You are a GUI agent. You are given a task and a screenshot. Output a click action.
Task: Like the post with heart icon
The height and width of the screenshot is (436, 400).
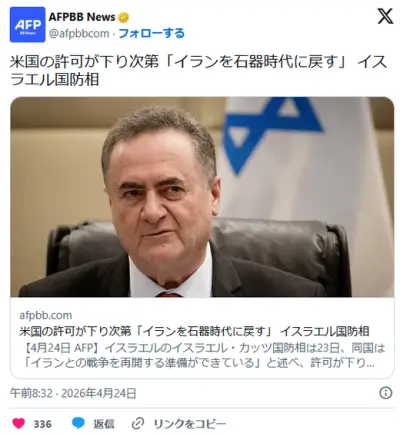point(19,423)
